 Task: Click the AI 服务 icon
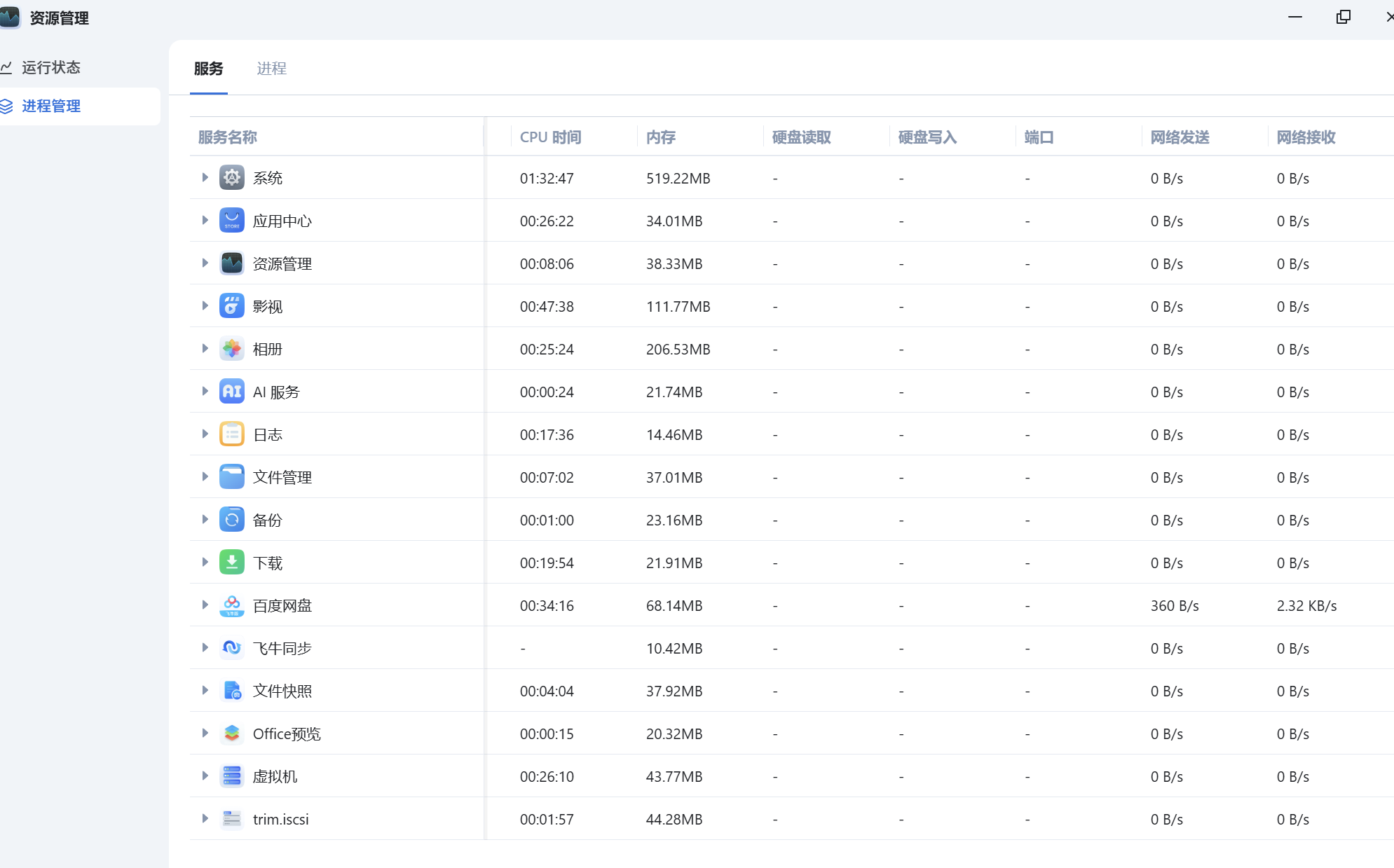click(x=231, y=392)
